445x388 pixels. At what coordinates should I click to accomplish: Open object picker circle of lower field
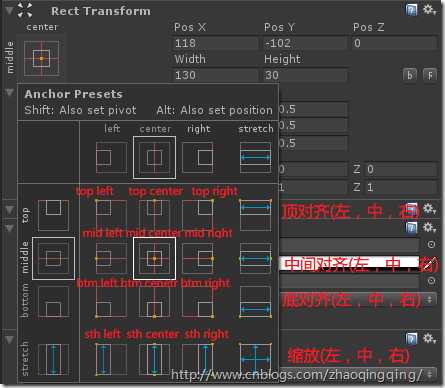point(431,281)
